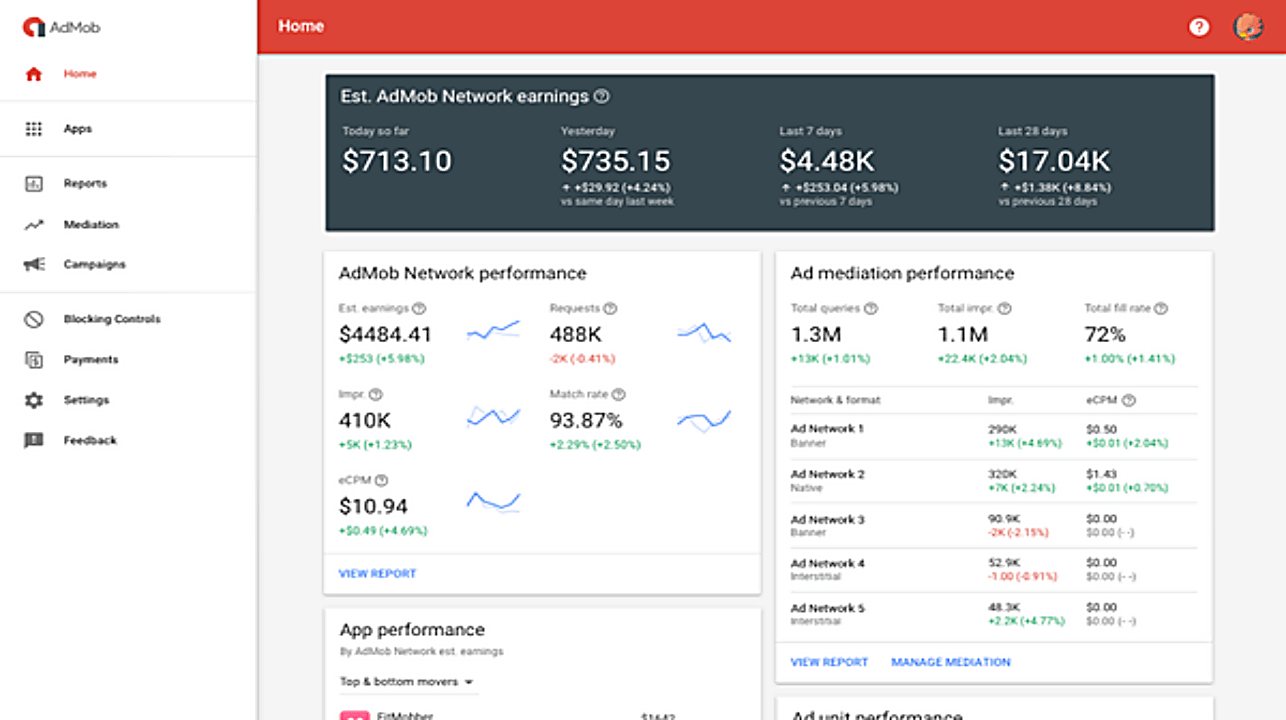The height and width of the screenshot is (720, 1286).
Task: Open the user profile avatar
Action: (x=1248, y=27)
